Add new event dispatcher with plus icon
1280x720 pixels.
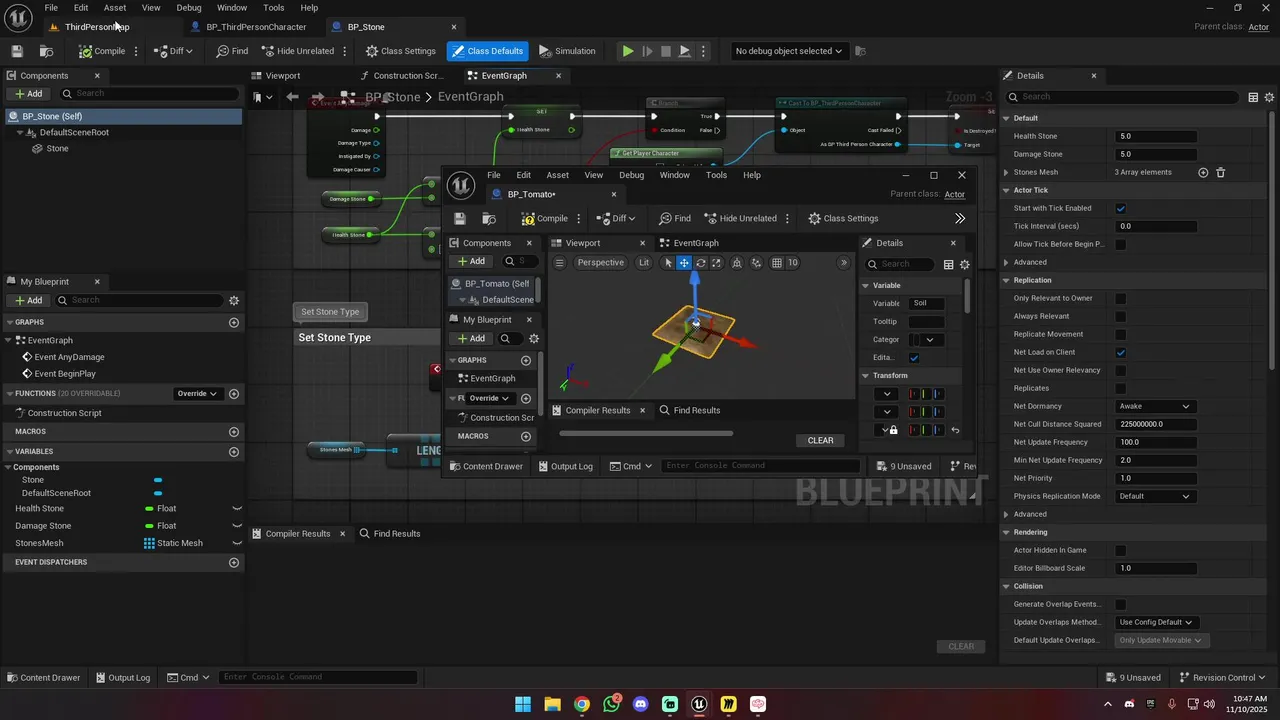tap(234, 562)
